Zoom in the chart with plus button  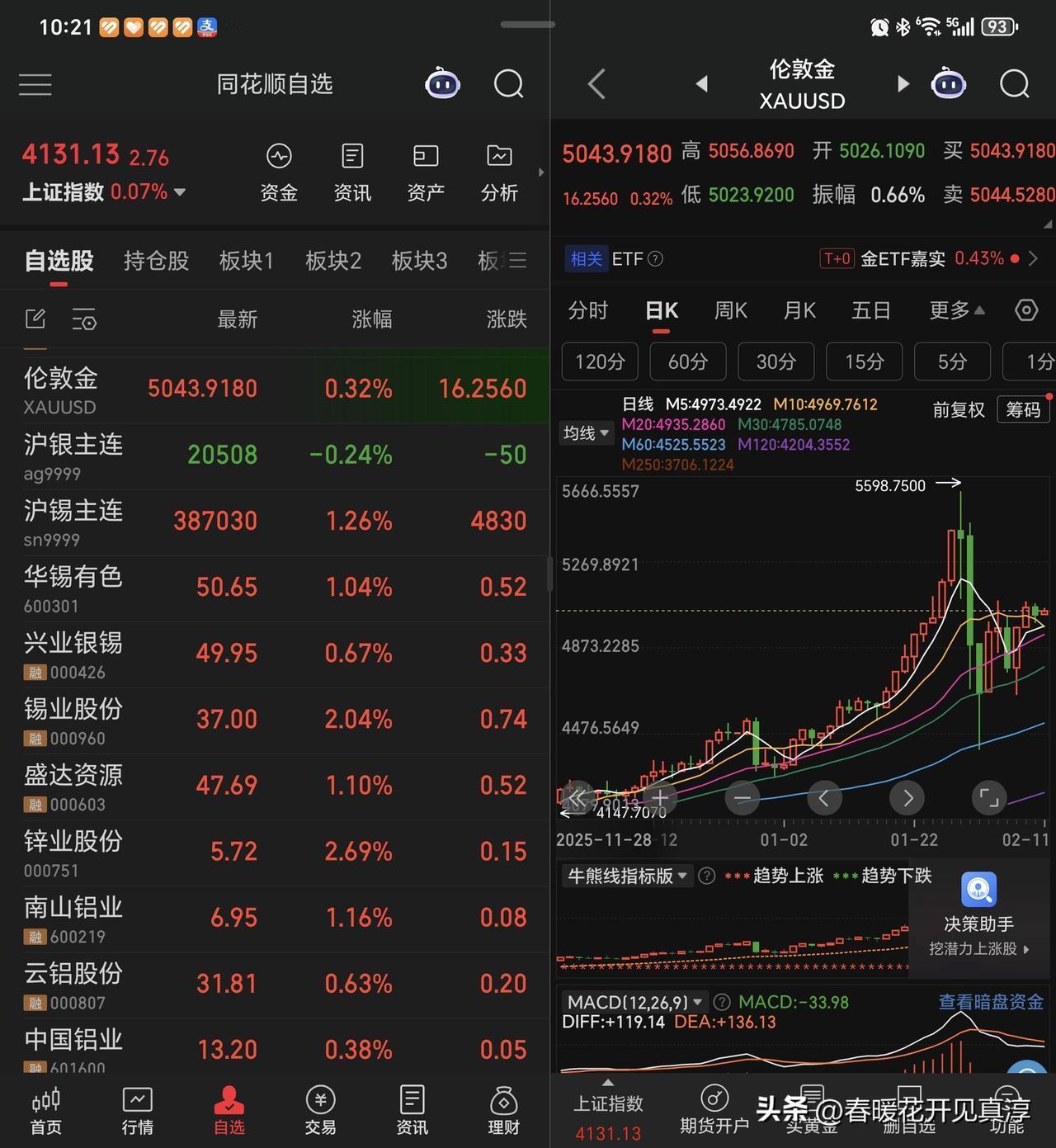point(660,798)
